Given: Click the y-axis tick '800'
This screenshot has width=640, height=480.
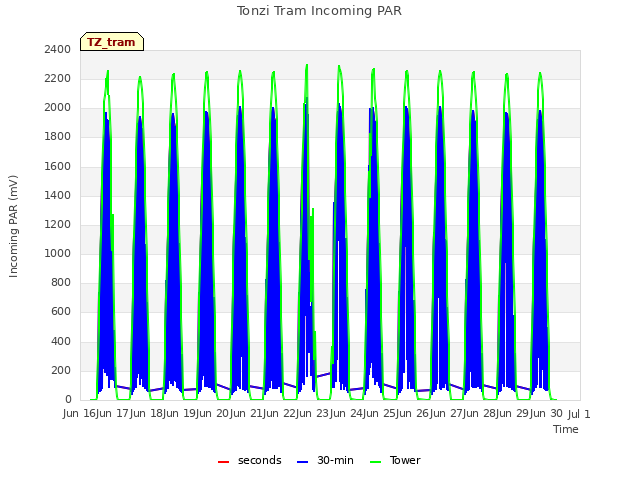Looking at the screenshot, I should pyautogui.click(x=61, y=282).
